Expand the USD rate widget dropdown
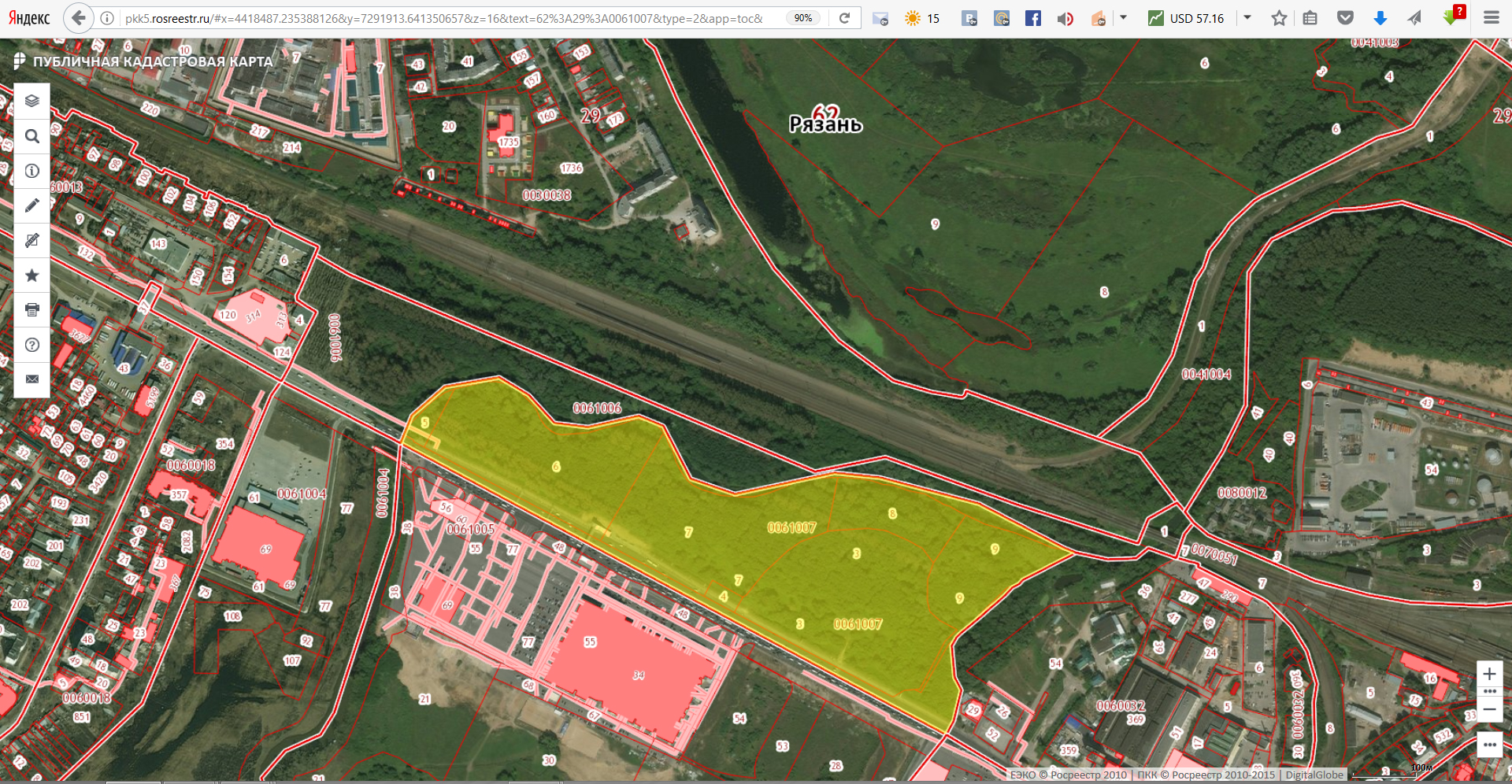This screenshot has height=784, width=1512. (1247, 17)
